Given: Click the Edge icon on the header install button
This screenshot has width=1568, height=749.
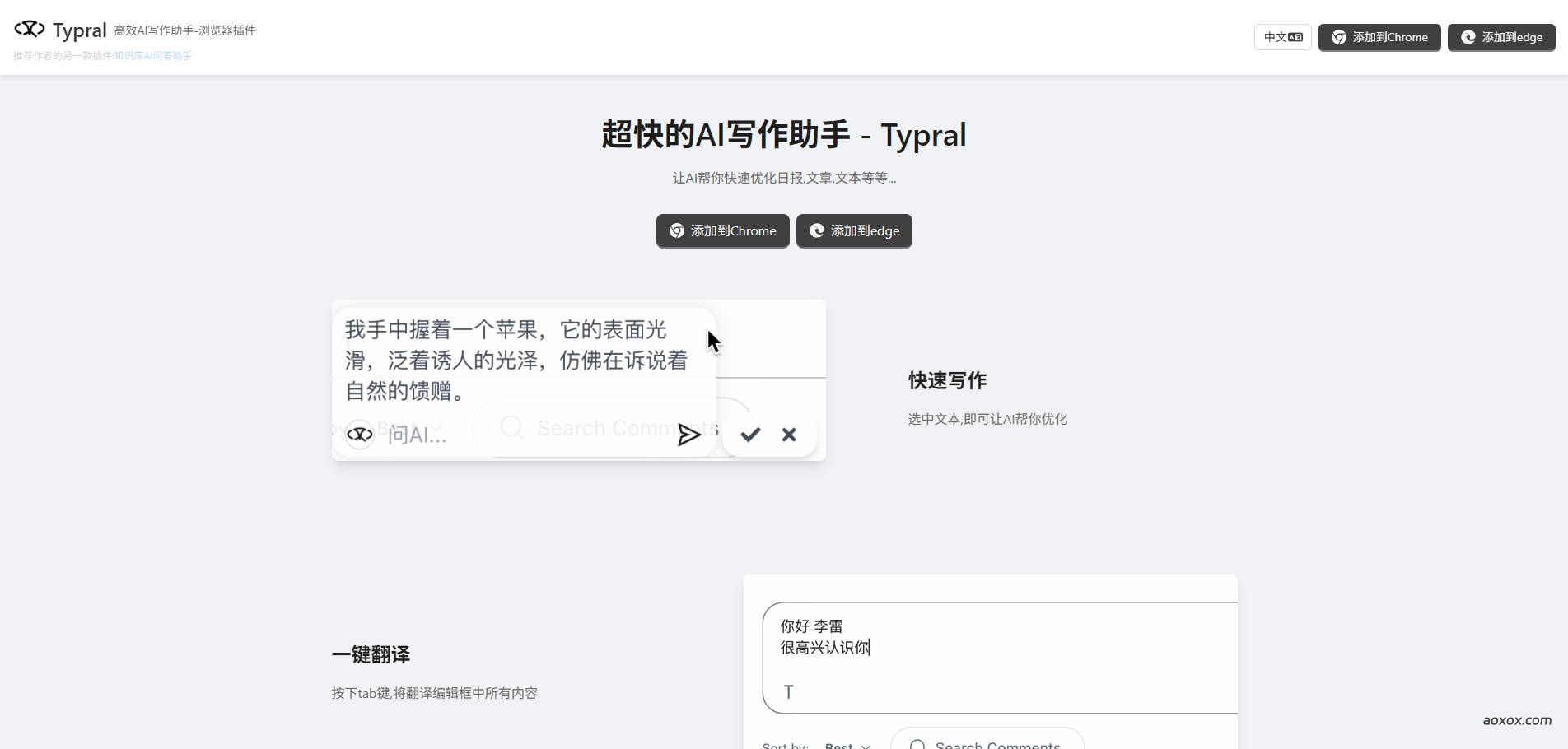Looking at the screenshot, I should (x=1468, y=36).
